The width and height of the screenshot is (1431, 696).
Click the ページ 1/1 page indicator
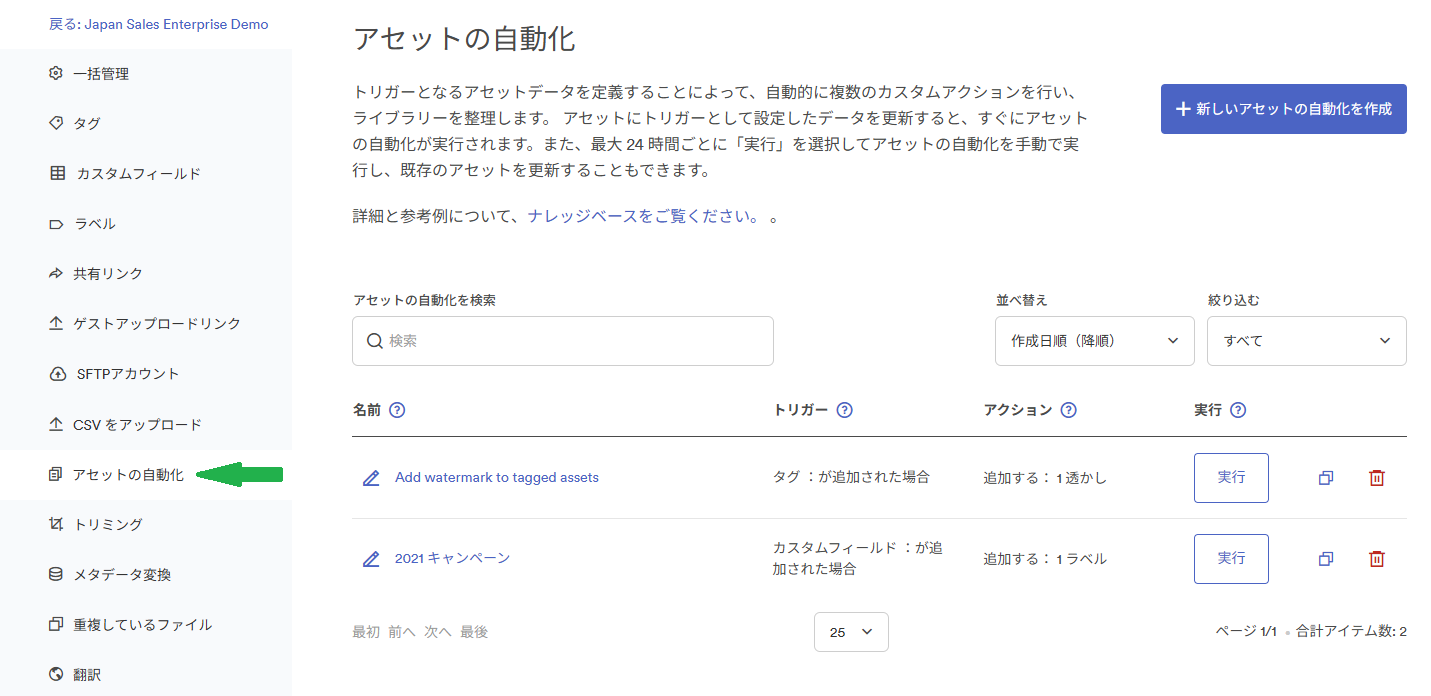1246,632
